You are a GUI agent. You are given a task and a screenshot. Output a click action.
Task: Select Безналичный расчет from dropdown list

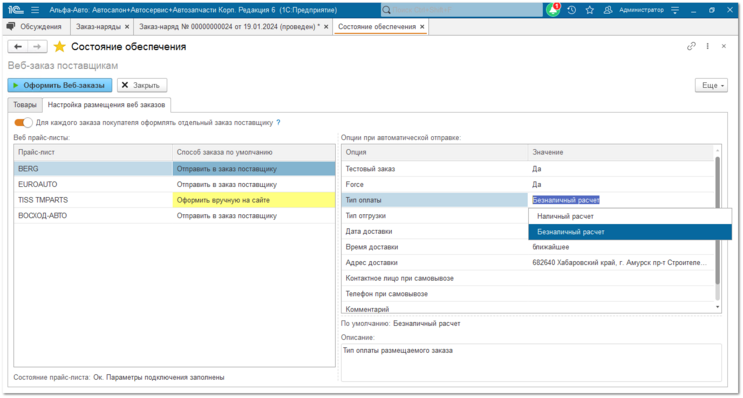(x=630, y=232)
